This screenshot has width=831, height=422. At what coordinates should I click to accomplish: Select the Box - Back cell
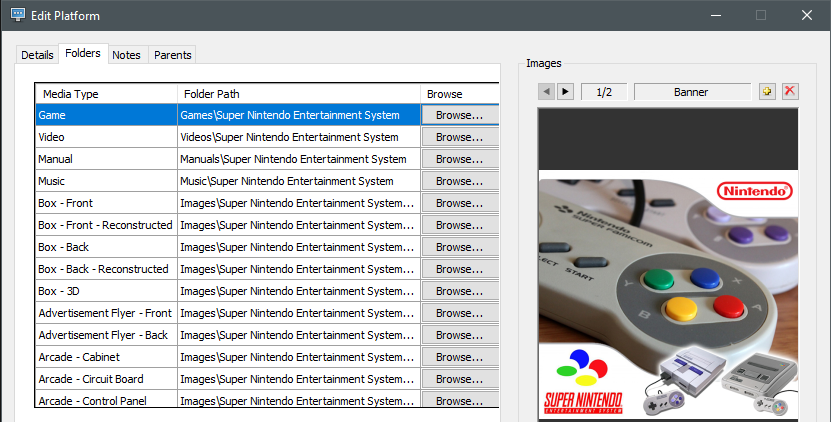[x=106, y=247]
